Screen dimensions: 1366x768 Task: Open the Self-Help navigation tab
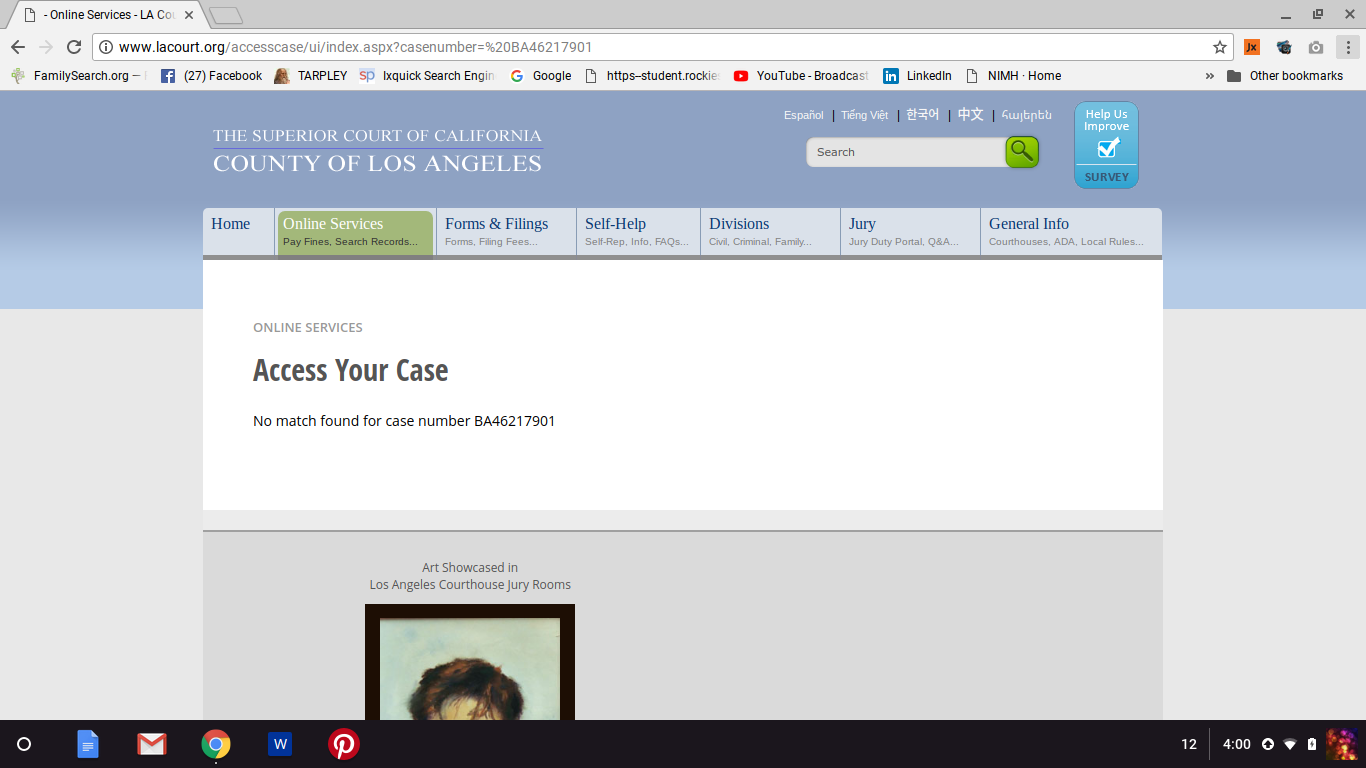638,232
